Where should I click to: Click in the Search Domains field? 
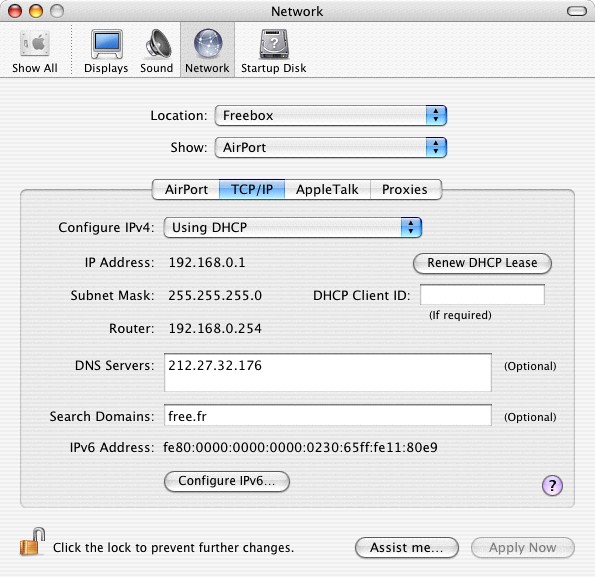click(328, 415)
